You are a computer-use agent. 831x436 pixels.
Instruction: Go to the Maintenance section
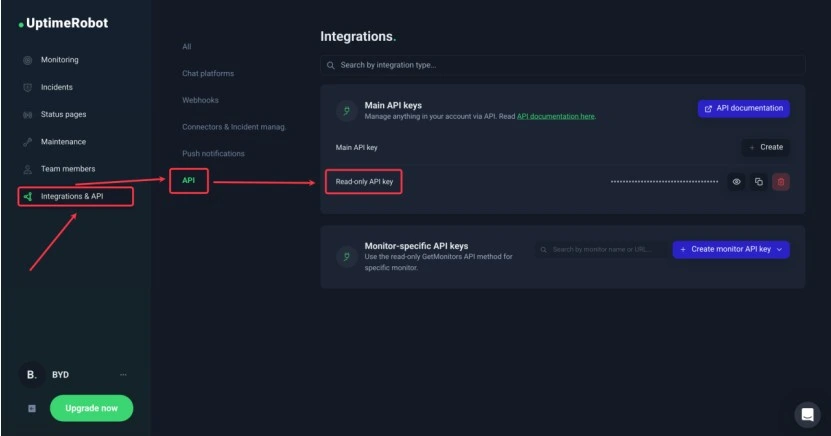pos(63,142)
